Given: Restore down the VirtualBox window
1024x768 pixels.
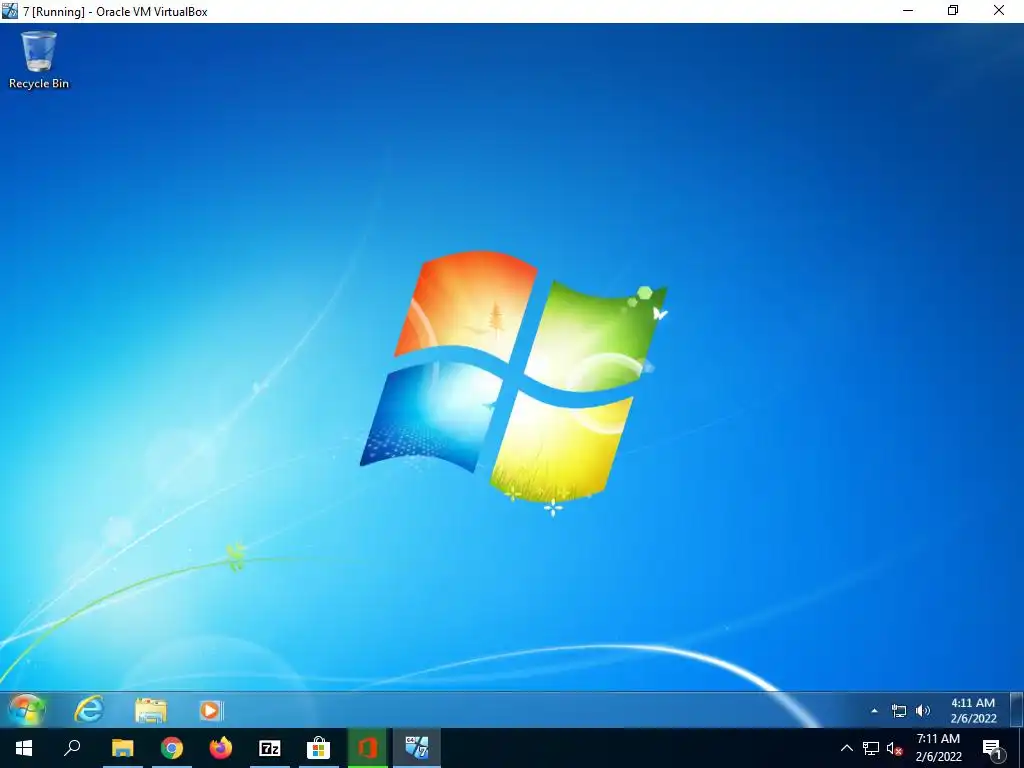Looking at the screenshot, I should click(x=953, y=10).
